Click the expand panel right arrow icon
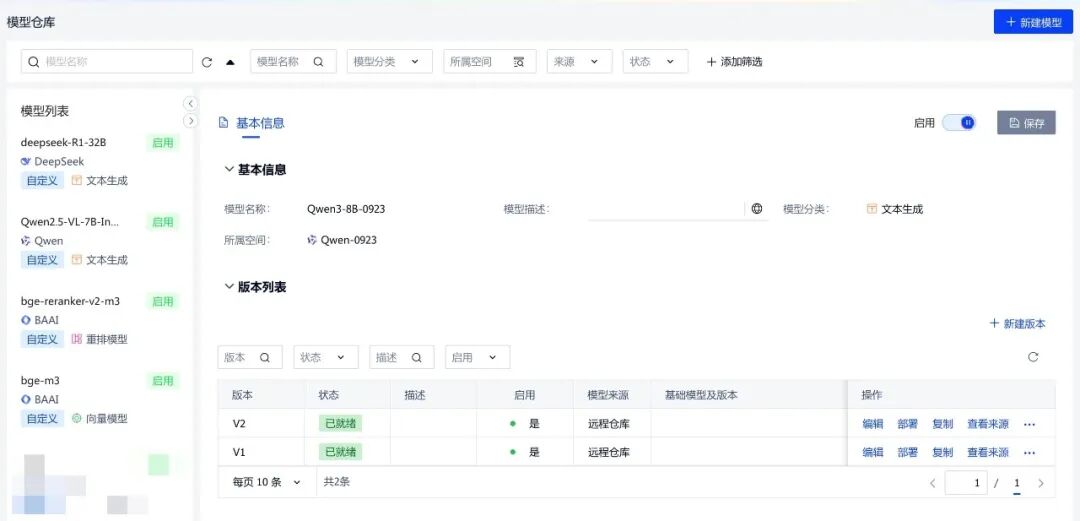Image resolution: width=1080 pixels, height=521 pixels. 190,121
